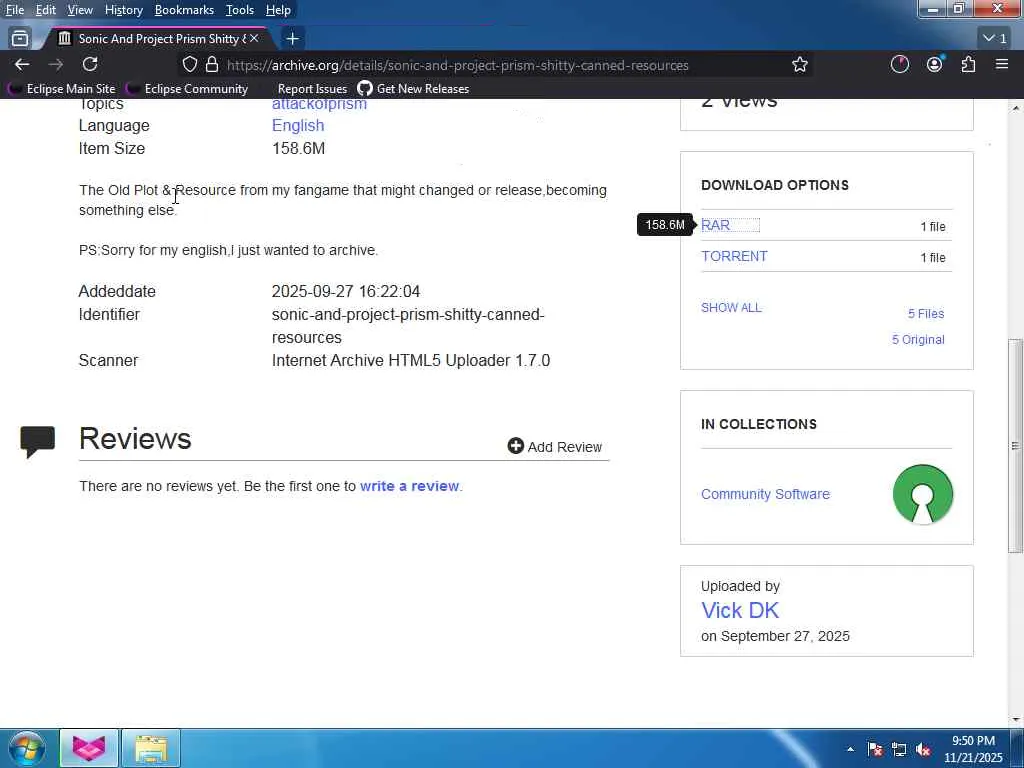This screenshot has height=768, width=1024.
Task: Open the Windows Start menu
Action: pyautogui.click(x=26, y=748)
